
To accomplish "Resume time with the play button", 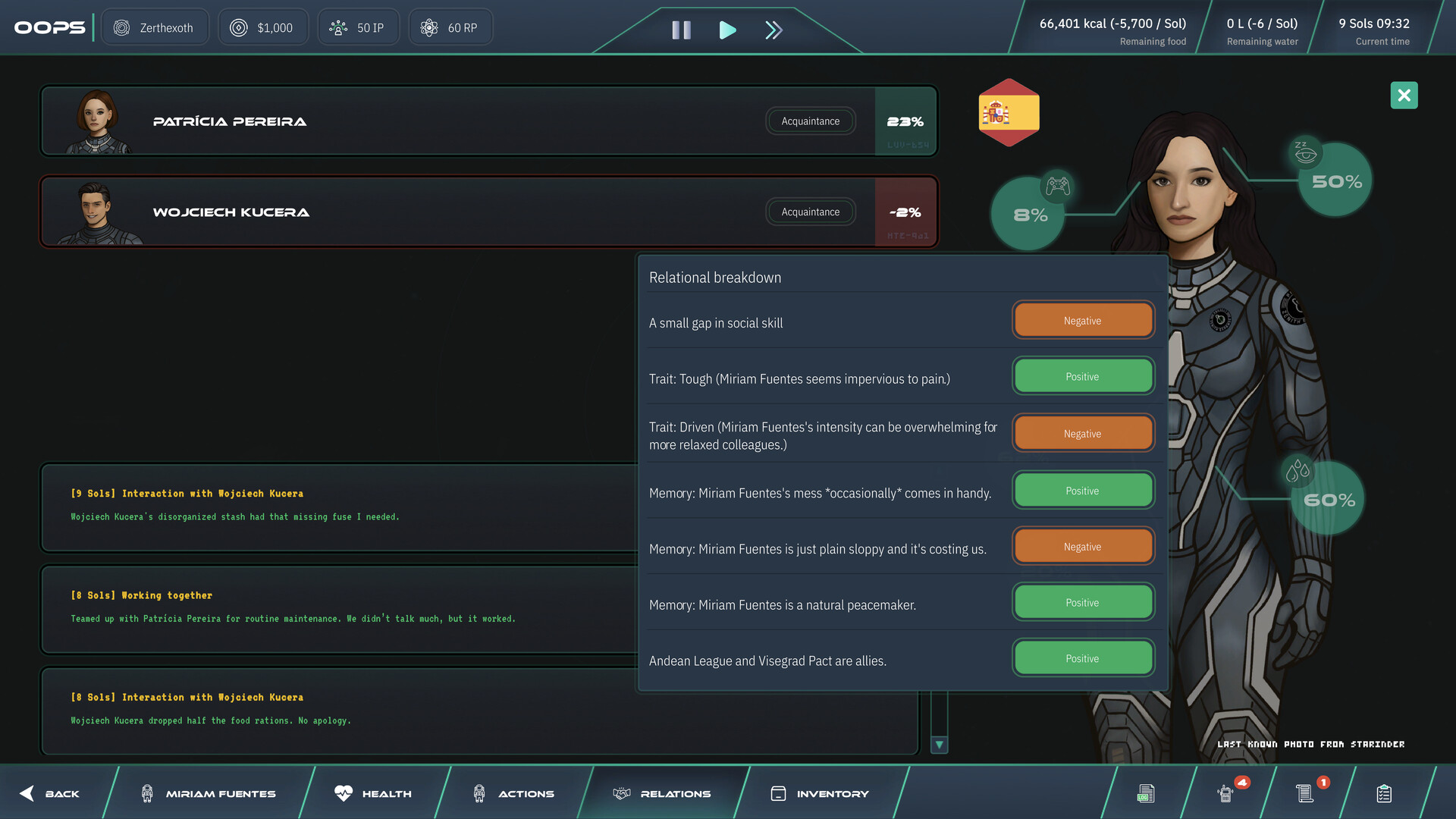I will (x=727, y=30).
